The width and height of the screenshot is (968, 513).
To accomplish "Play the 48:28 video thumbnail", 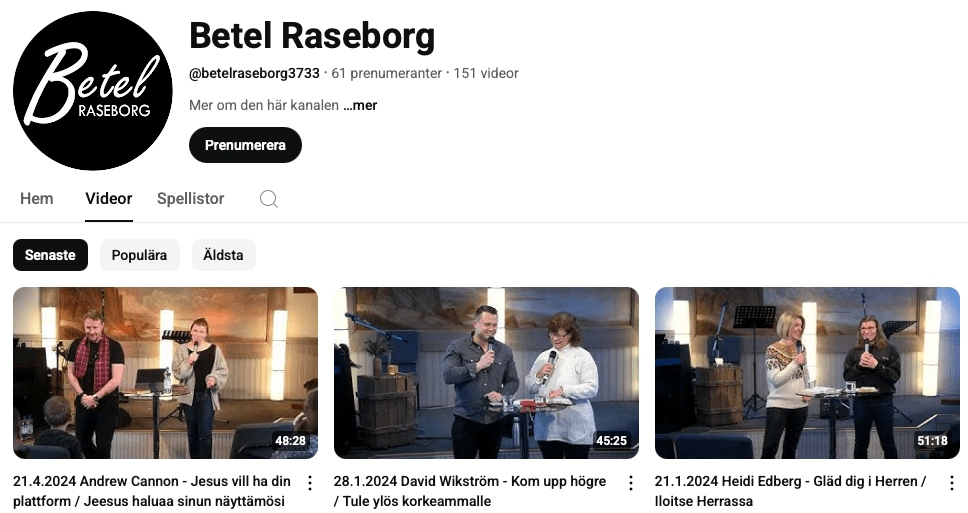I will [165, 373].
